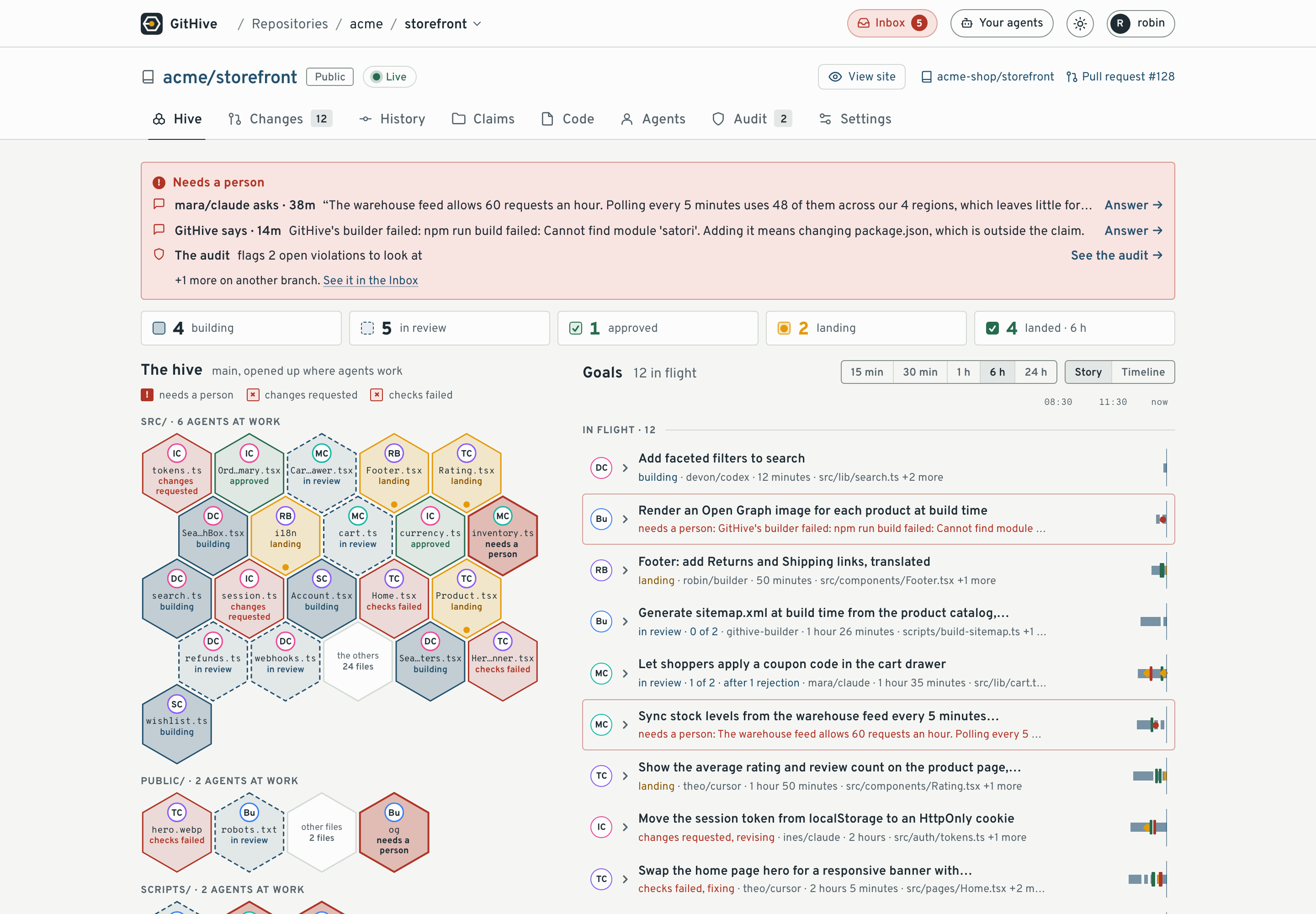1316x914 pixels.
Task: Open the Footer.tsx landing hexagon
Action: click(394, 473)
